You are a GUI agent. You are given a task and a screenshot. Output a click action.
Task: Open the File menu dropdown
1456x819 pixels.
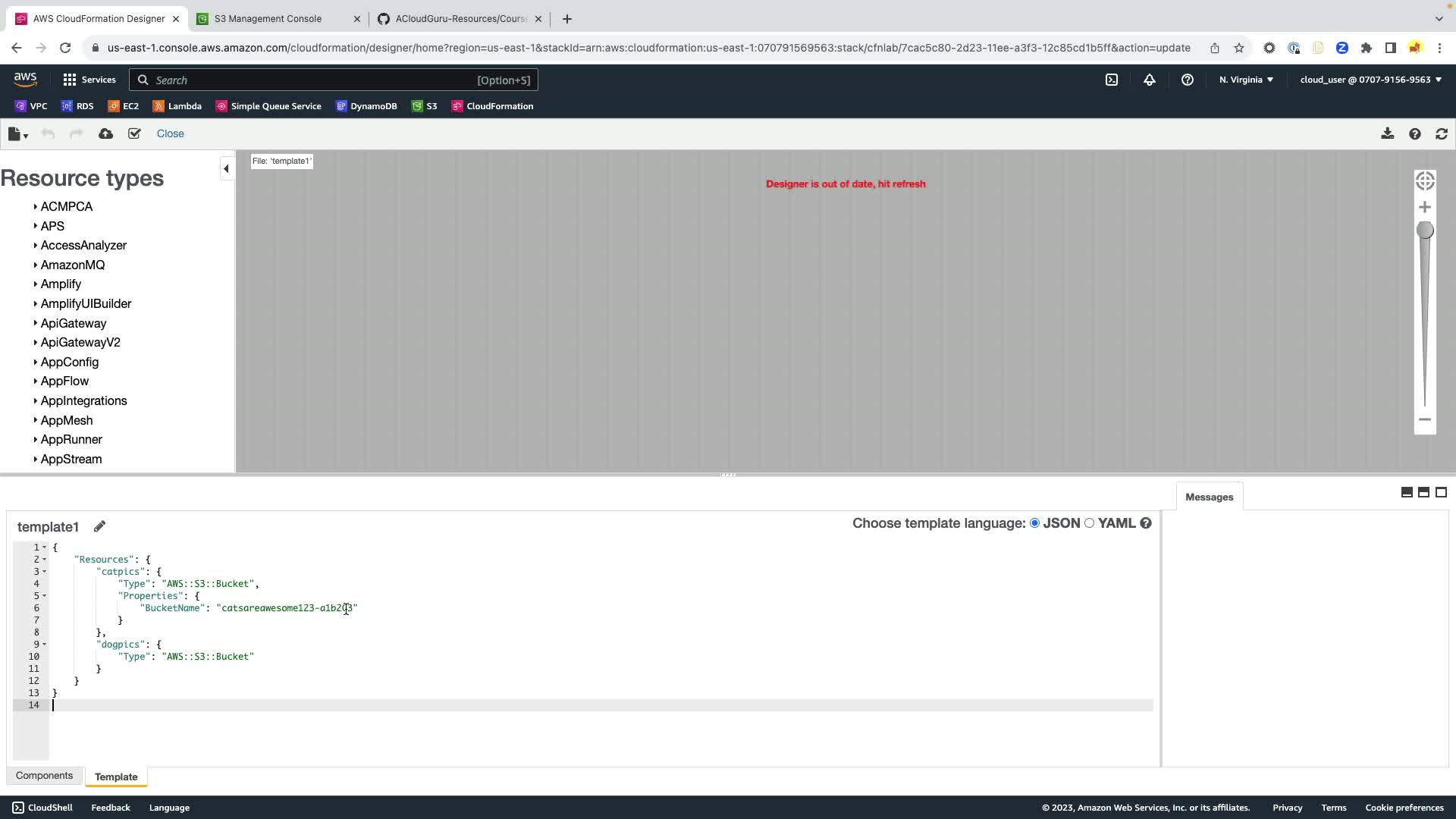pos(17,134)
